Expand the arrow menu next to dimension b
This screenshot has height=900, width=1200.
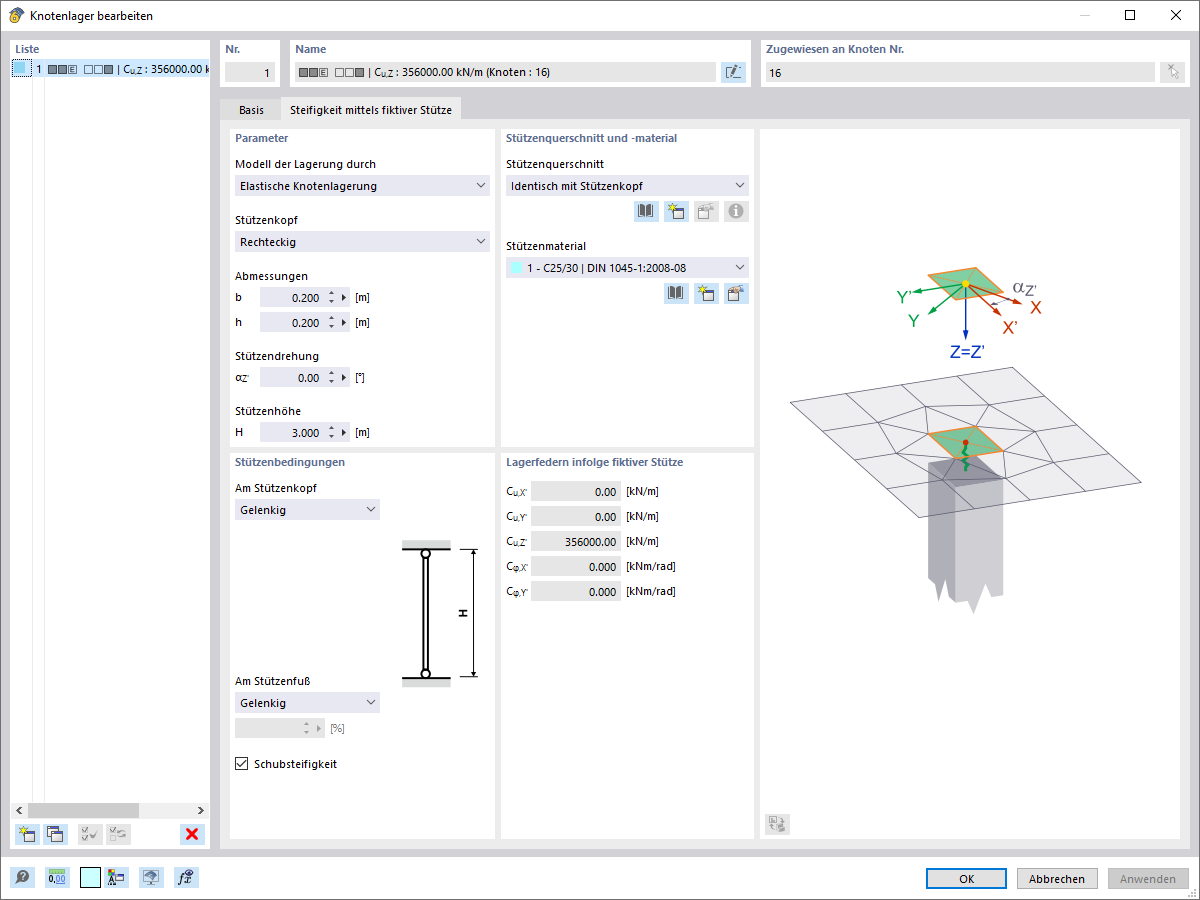pos(345,297)
